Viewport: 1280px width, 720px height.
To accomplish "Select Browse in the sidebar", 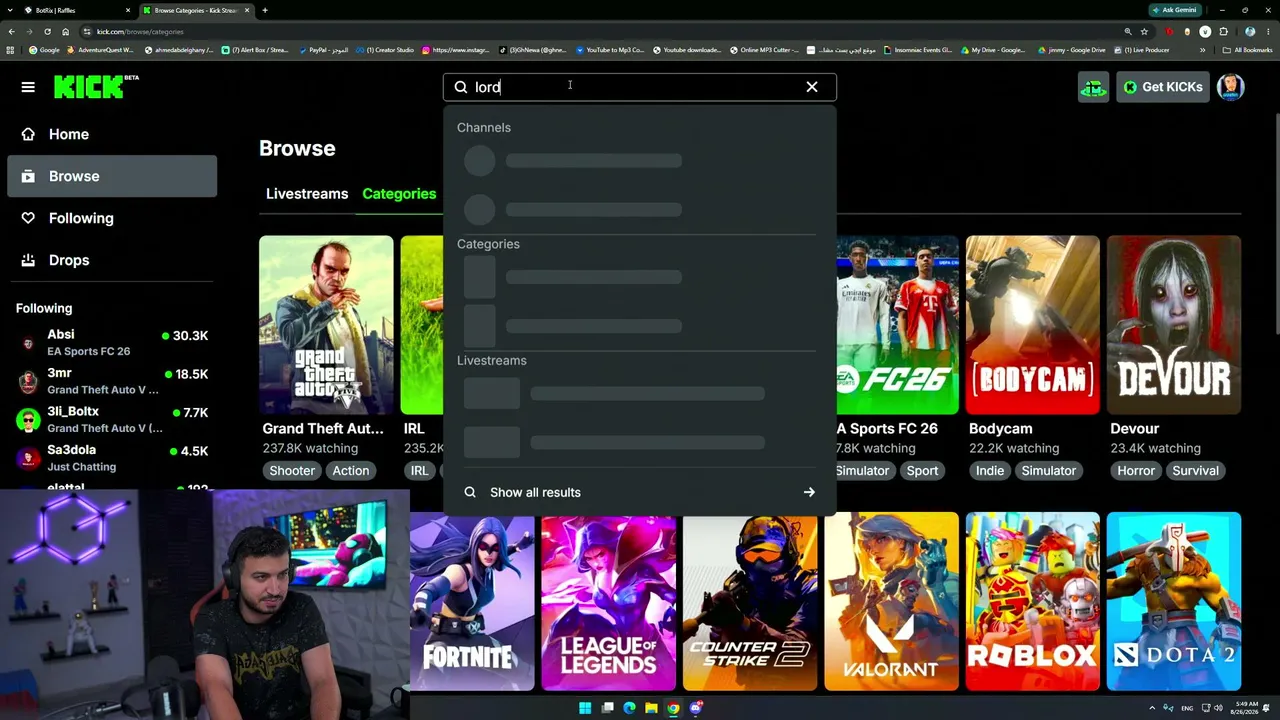I will tap(112, 176).
